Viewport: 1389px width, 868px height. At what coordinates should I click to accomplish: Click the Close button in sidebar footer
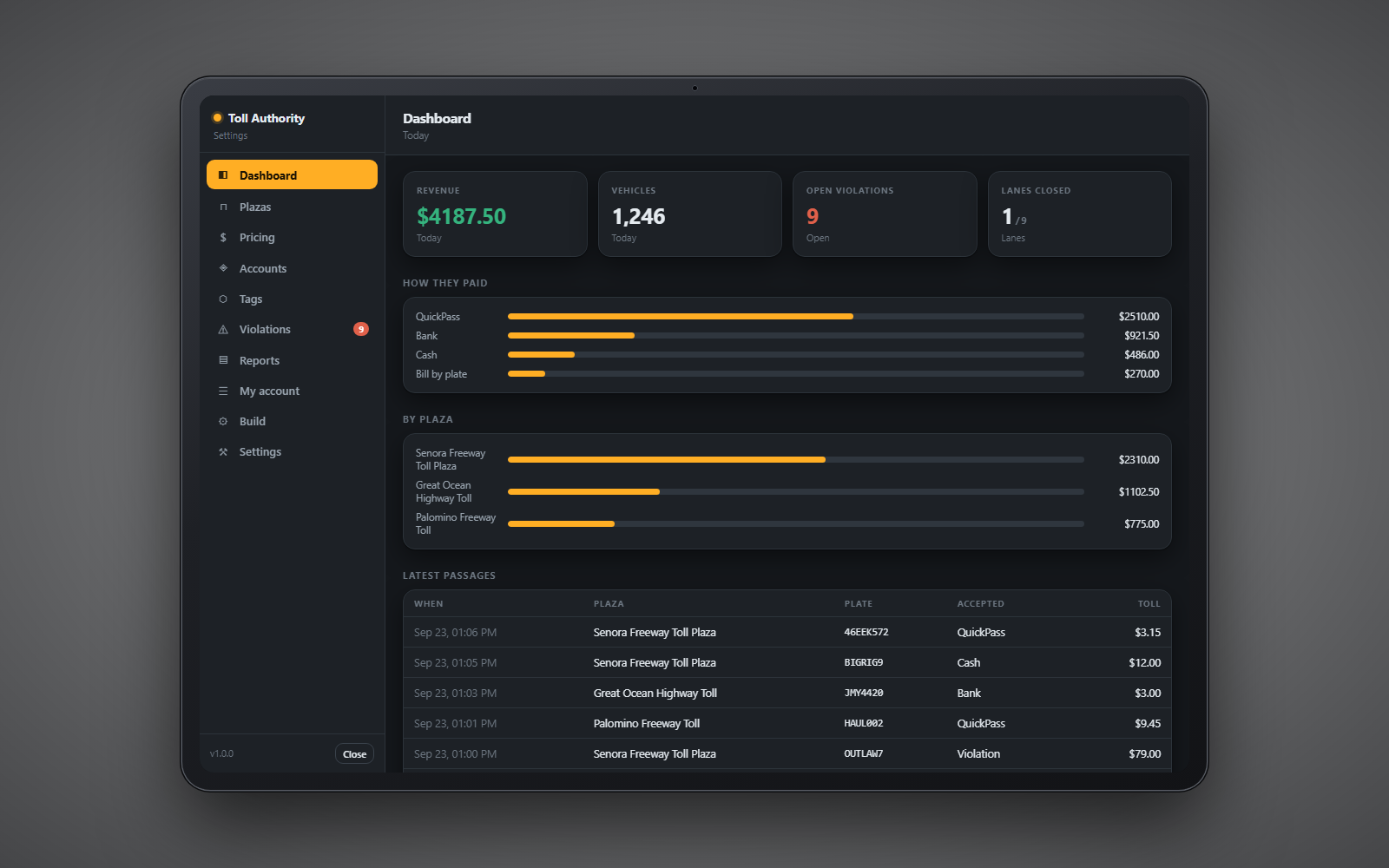coord(354,753)
